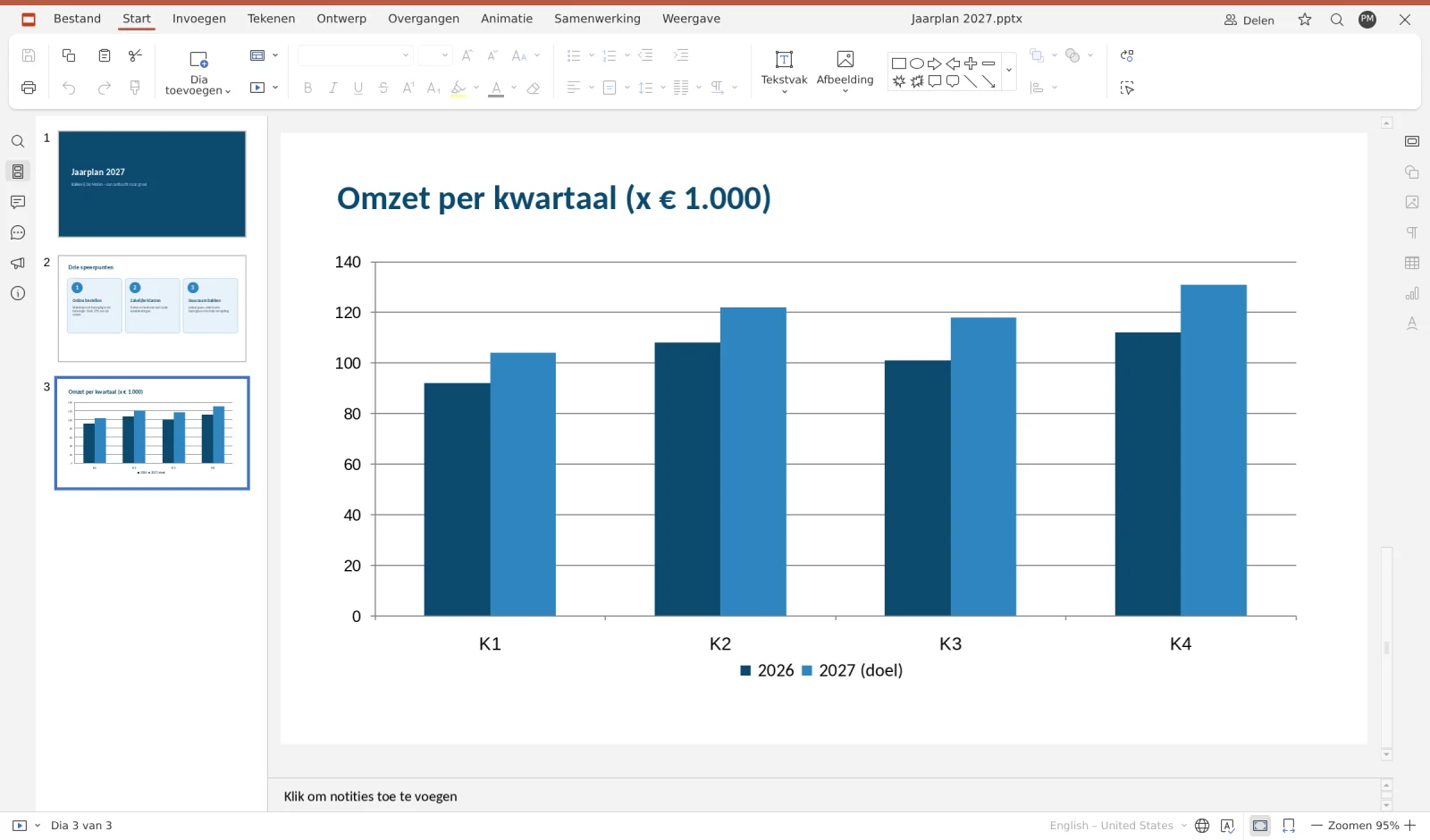Screen dimensions: 1430x840
Task: Switch to the Weergave tab
Action: [691, 19]
